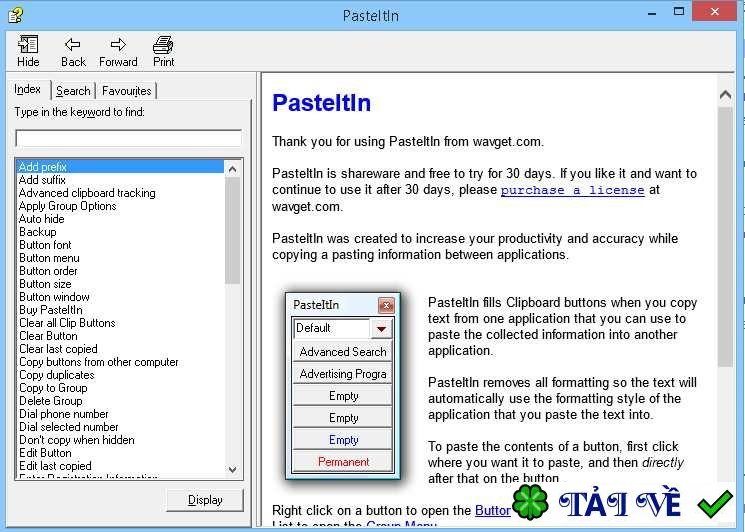Open the Favourites tab
The width and height of the screenshot is (745, 532).
(126, 91)
